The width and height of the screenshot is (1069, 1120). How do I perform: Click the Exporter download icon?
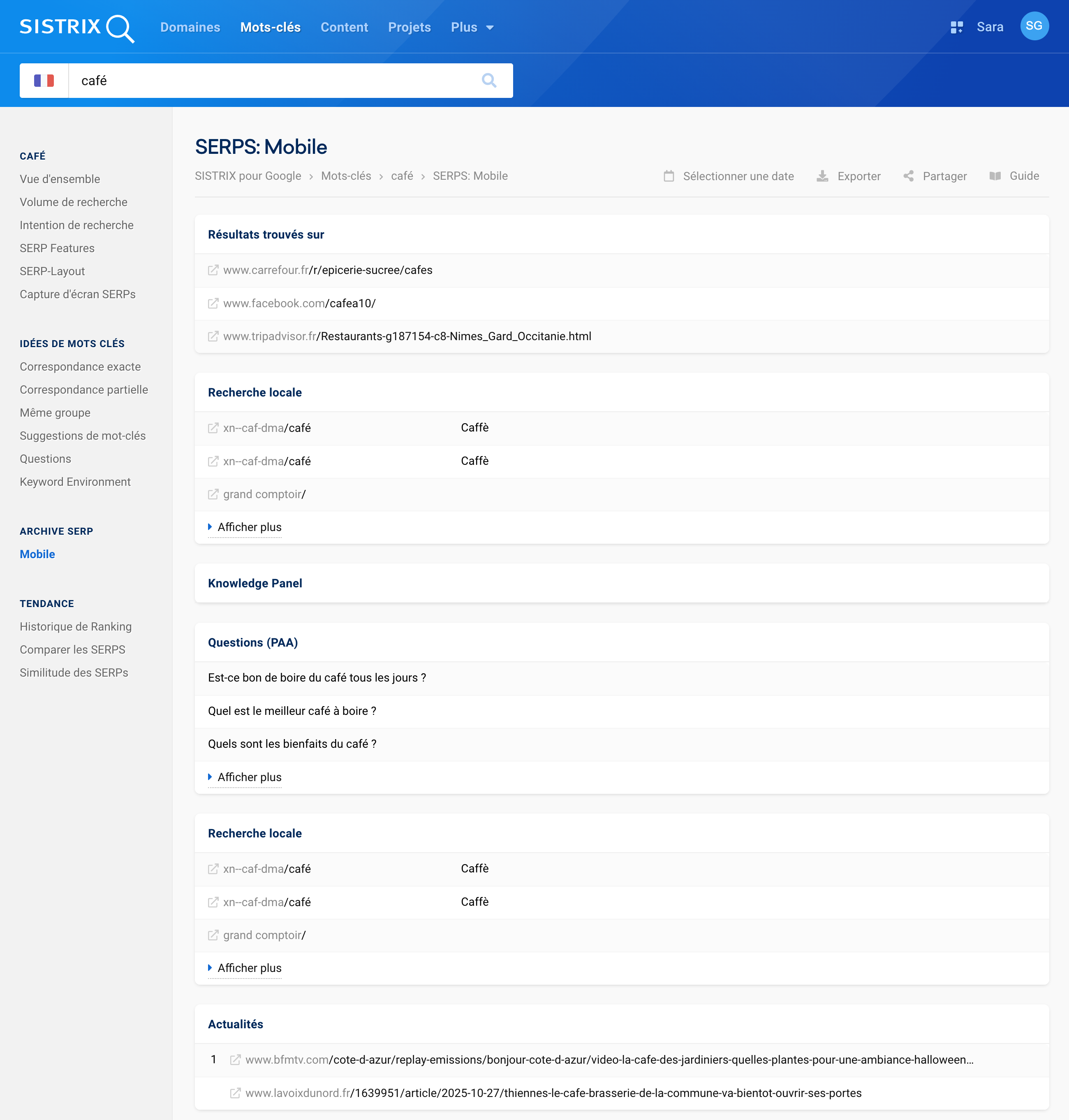pos(822,176)
